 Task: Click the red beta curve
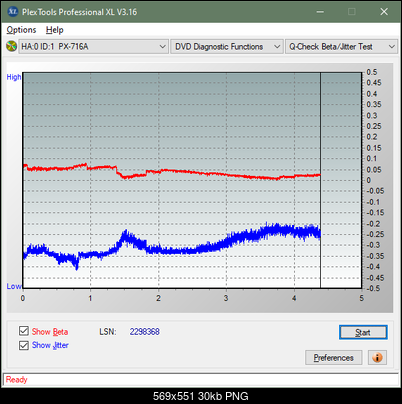click(x=172, y=172)
